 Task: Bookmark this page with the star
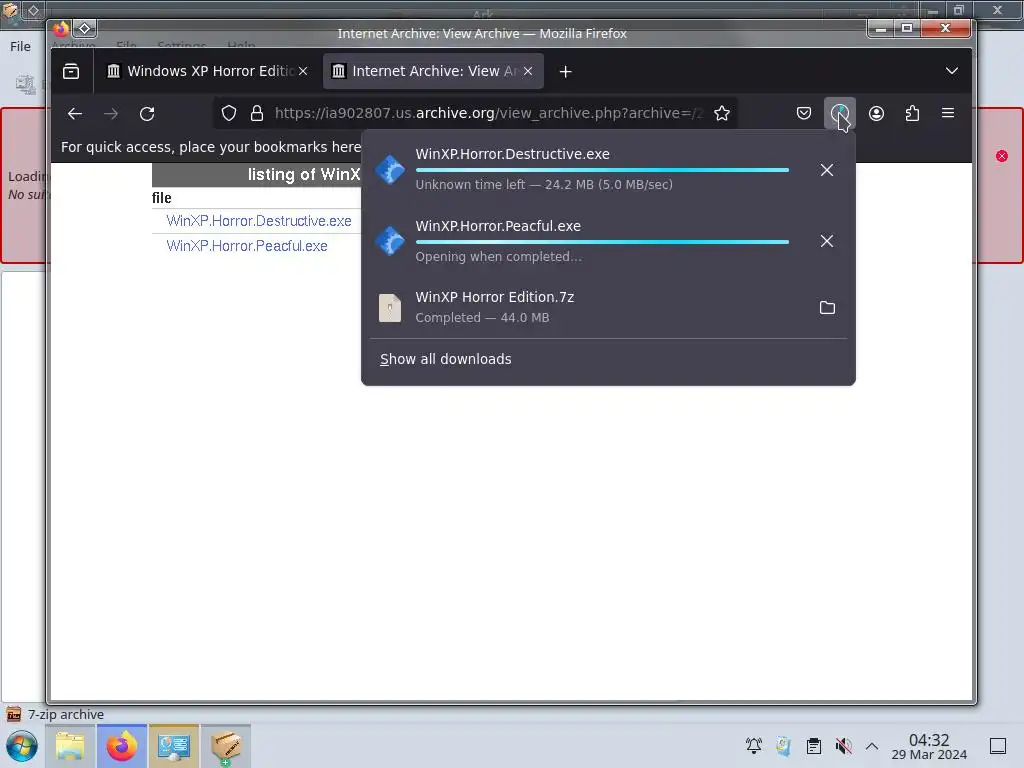(722, 114)
